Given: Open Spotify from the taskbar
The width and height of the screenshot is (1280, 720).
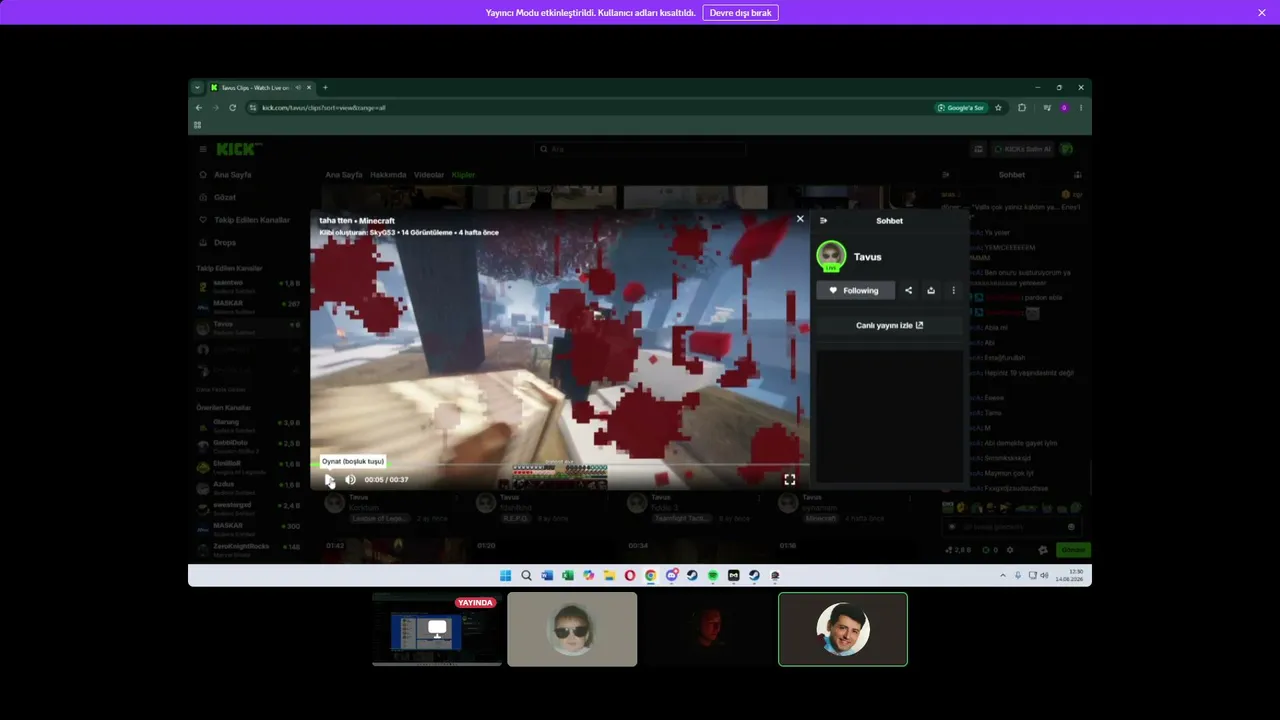Looking at the screenshot, I should tap(713, 576).
